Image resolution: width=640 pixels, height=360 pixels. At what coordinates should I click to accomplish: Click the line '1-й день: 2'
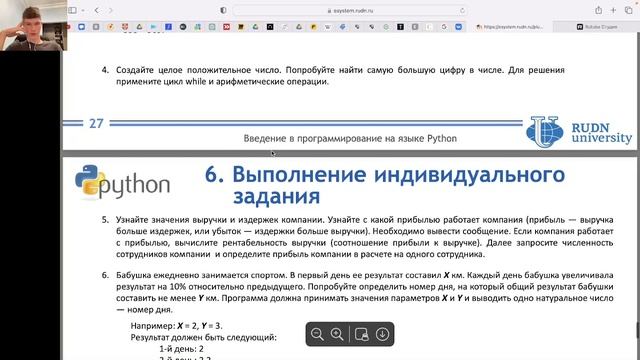click(181, 349)
